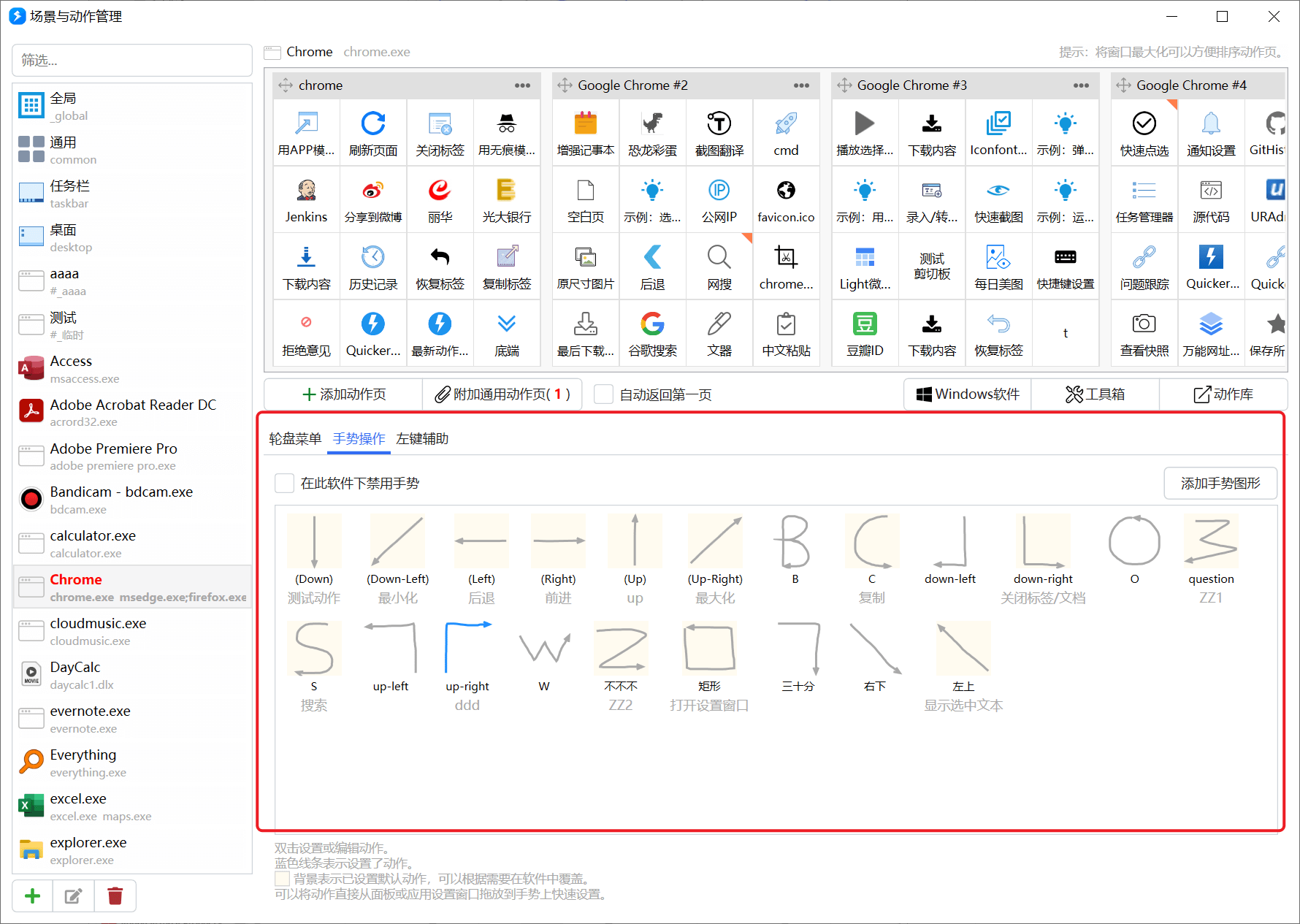
Task: Click the 添加手势图形 button
Action: point(1220,484)
